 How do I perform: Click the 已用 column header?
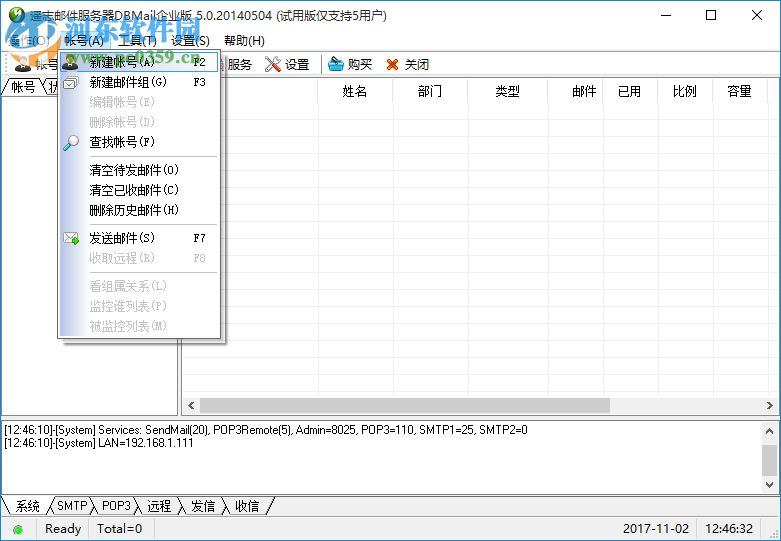[x=630, y=91]
